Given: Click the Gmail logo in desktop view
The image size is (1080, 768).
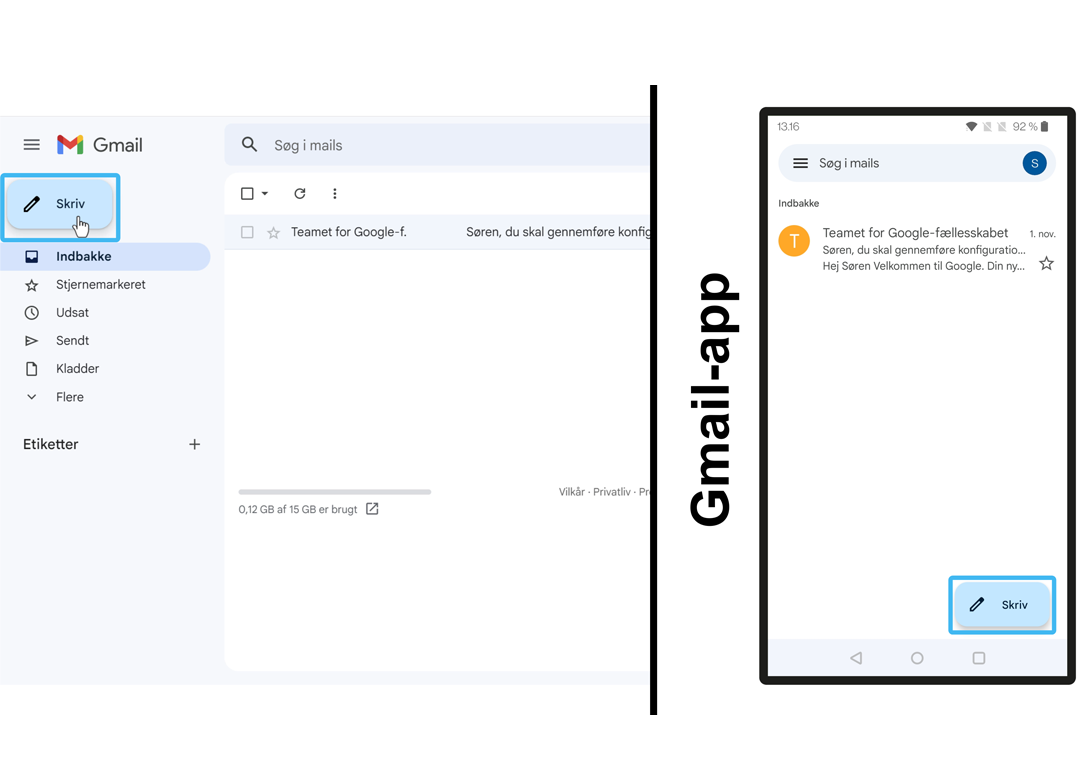Looking at the screenshot, I should [x=99, y=145].
